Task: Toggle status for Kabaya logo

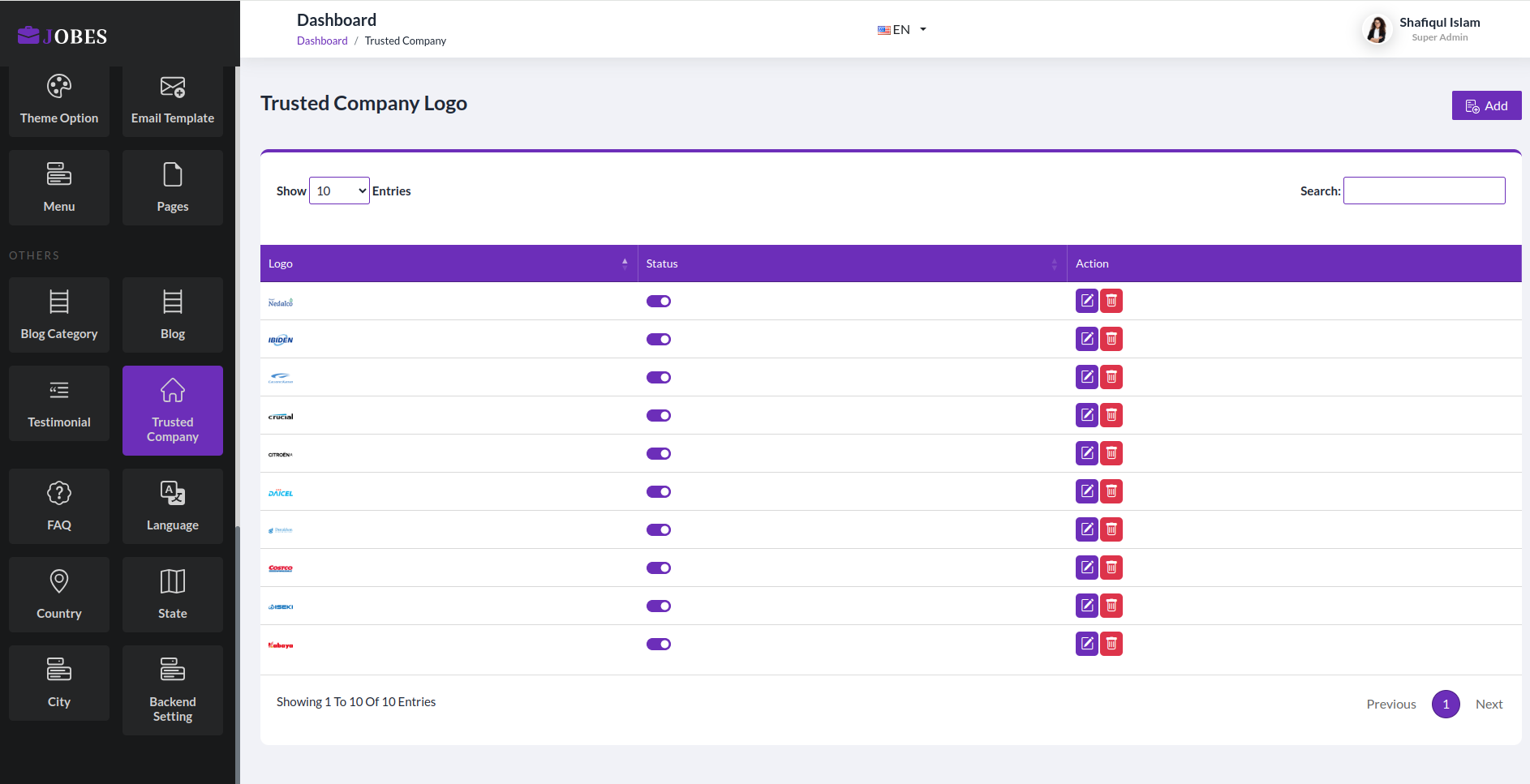Action: pos(659,645)
